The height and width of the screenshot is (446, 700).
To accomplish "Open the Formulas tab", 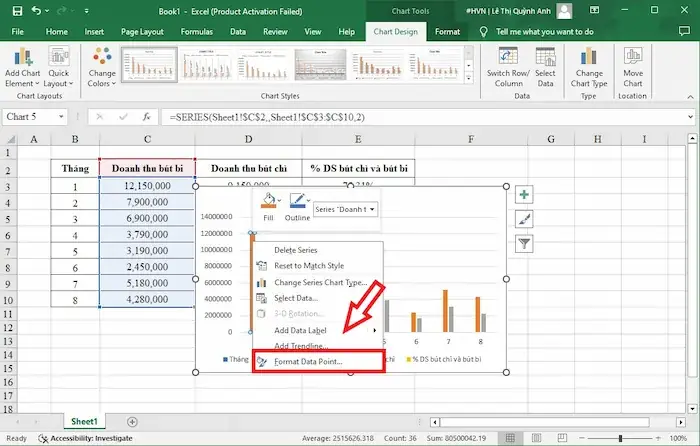I will click(x=196, y=32).
